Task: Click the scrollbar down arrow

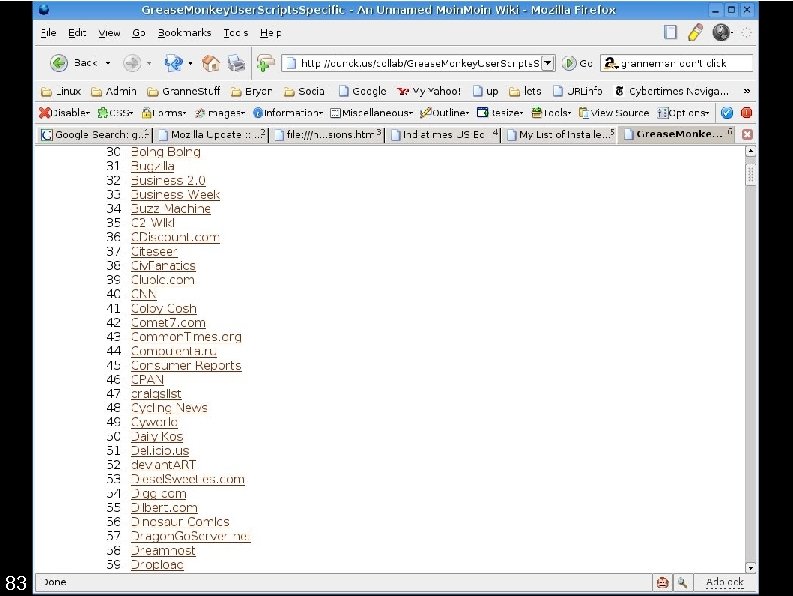Action: pos(751,568)
